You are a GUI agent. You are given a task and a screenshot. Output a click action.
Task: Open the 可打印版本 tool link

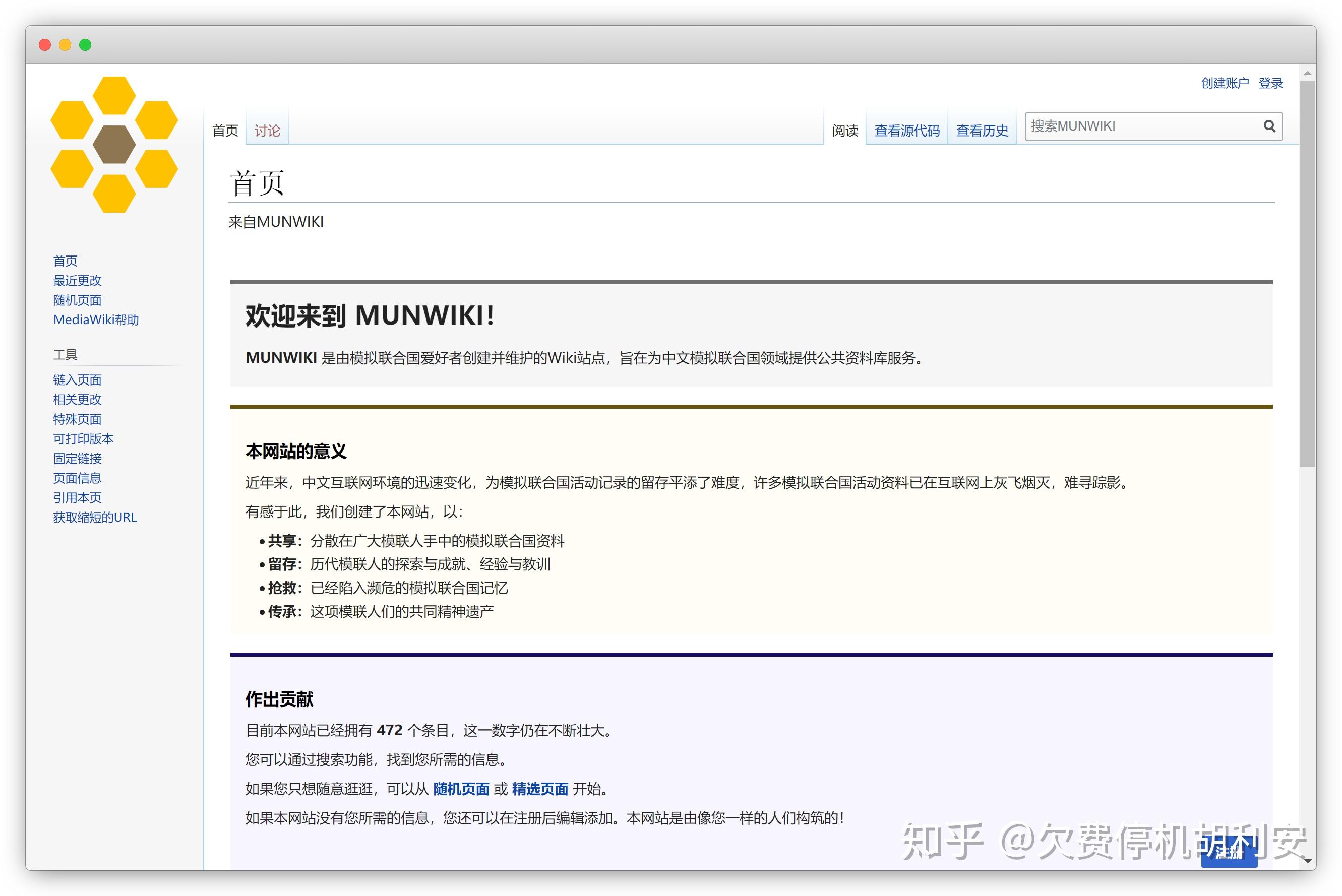tap(84, 439)
